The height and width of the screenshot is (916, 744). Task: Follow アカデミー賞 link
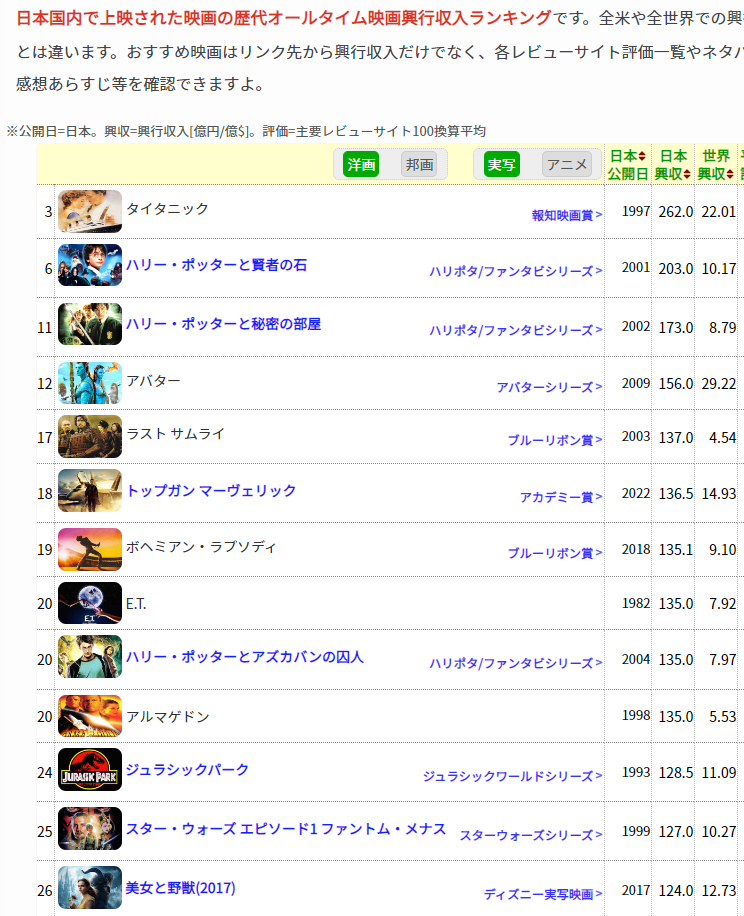click(561, 497)
